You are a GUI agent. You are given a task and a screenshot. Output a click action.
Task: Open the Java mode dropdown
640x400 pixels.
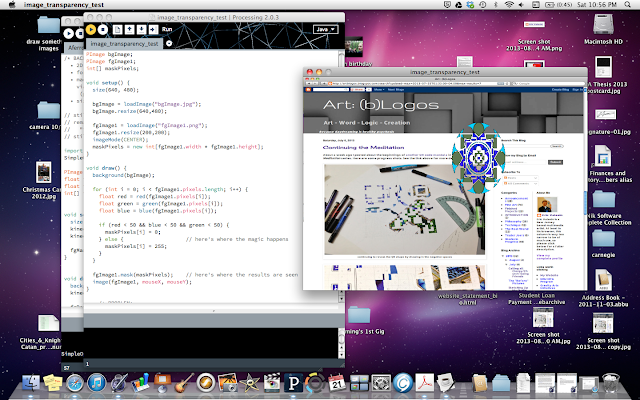[325, 29]
